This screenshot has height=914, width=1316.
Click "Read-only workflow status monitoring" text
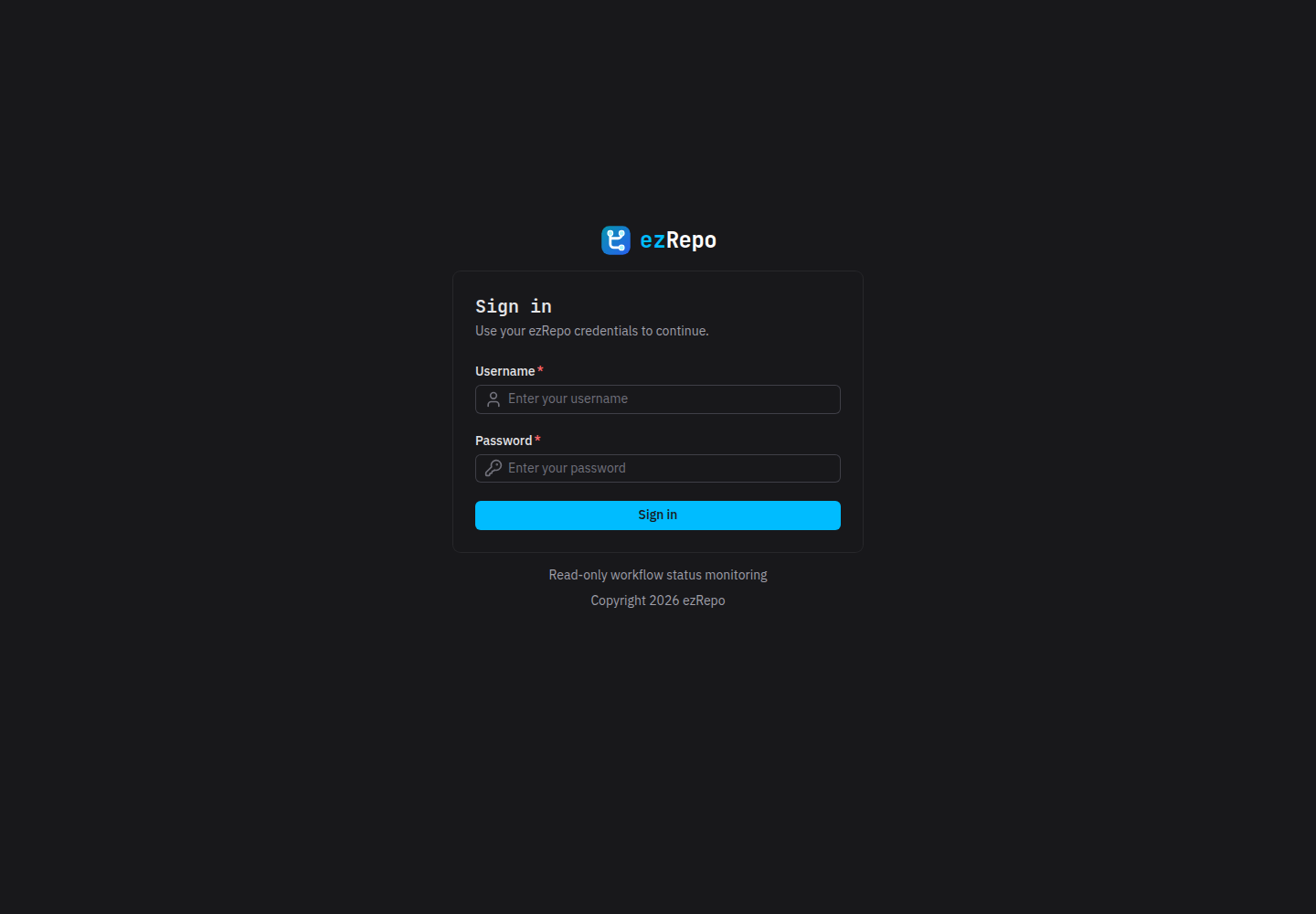(658, 575)
